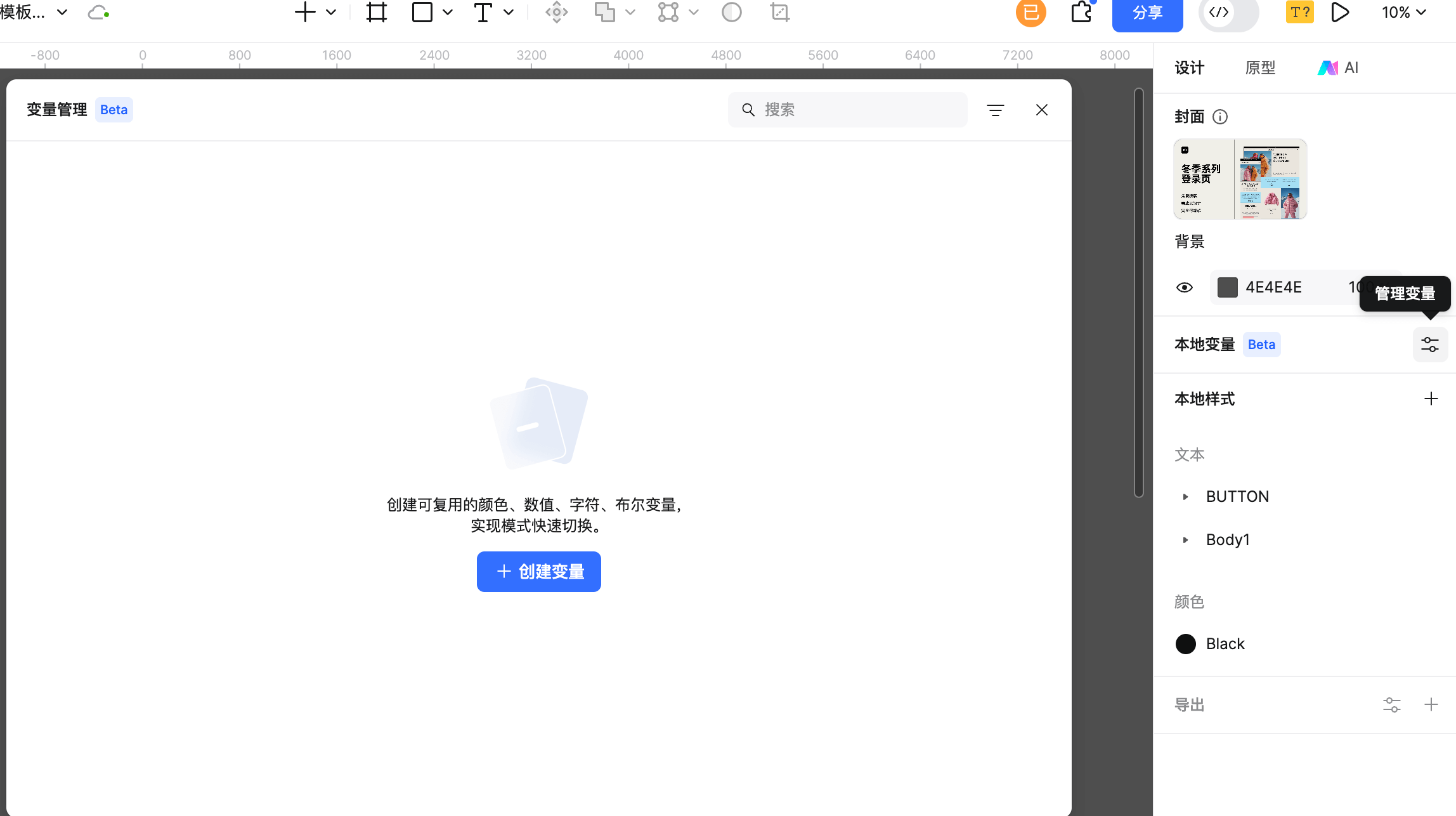The height and width of the screenshot is (816, 1456).
Task: Select the Slice tool
Action: coord(779,12)
